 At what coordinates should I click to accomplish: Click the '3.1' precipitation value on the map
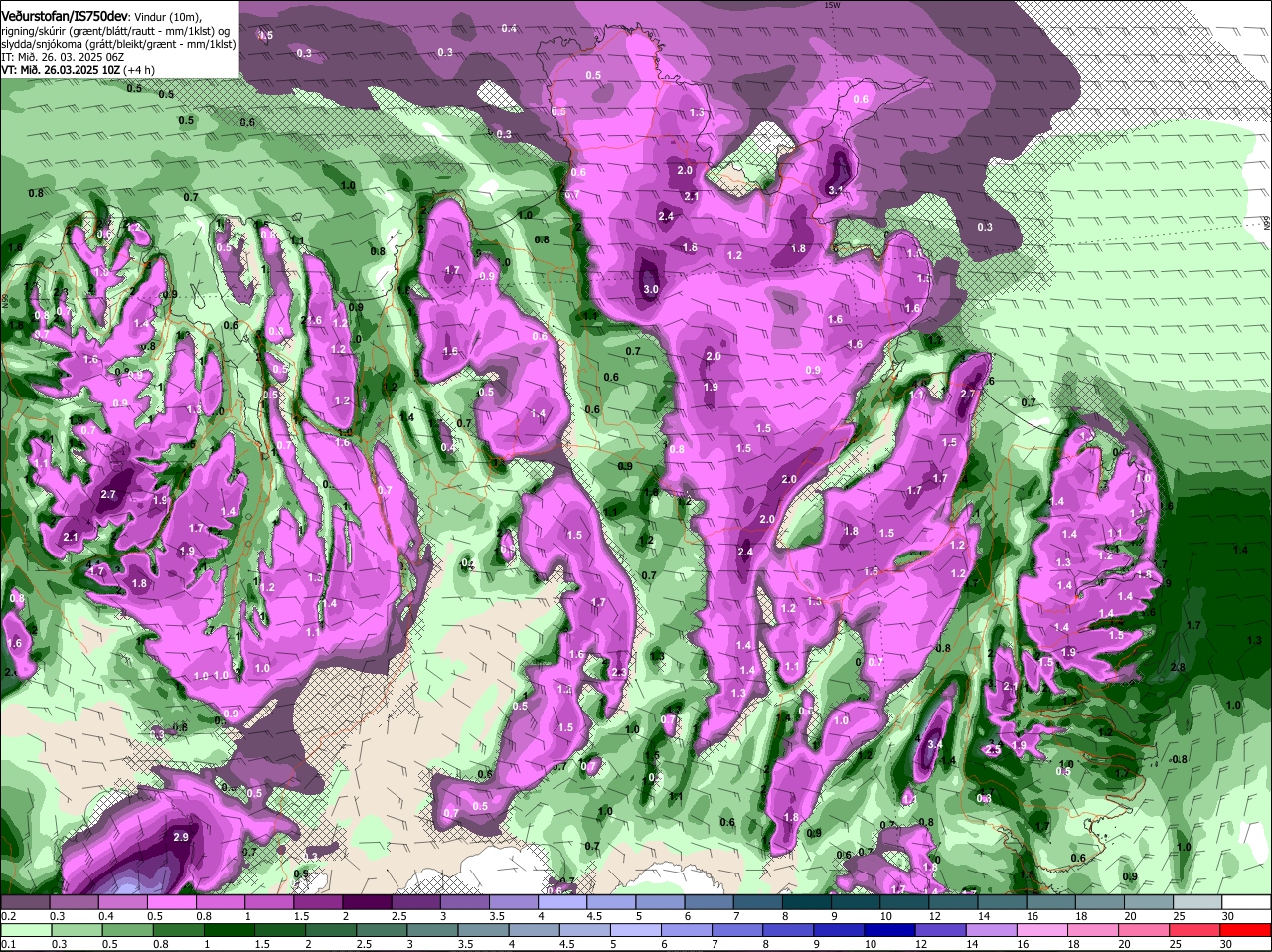coord(835,190)
